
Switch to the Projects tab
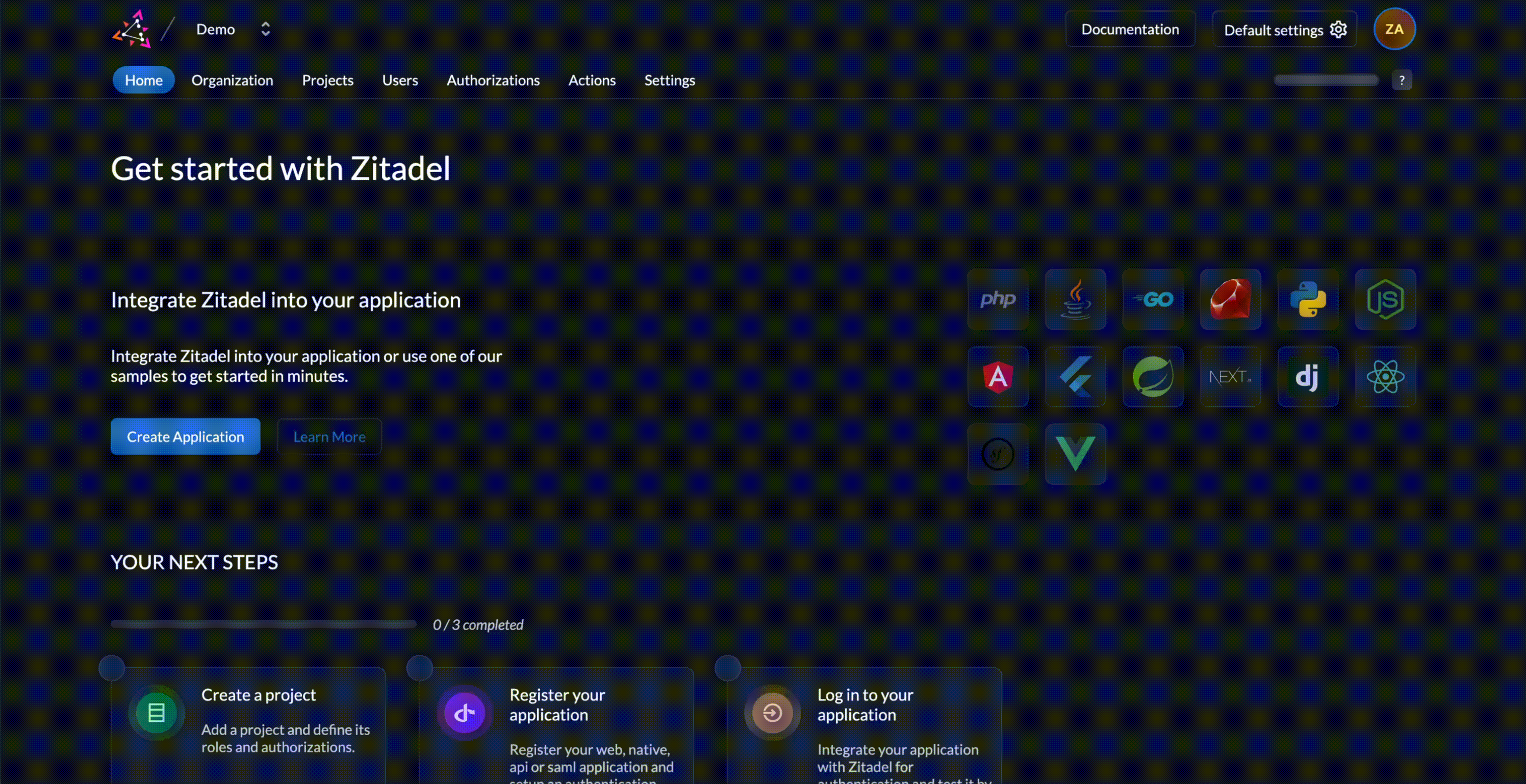click(327, 80)
